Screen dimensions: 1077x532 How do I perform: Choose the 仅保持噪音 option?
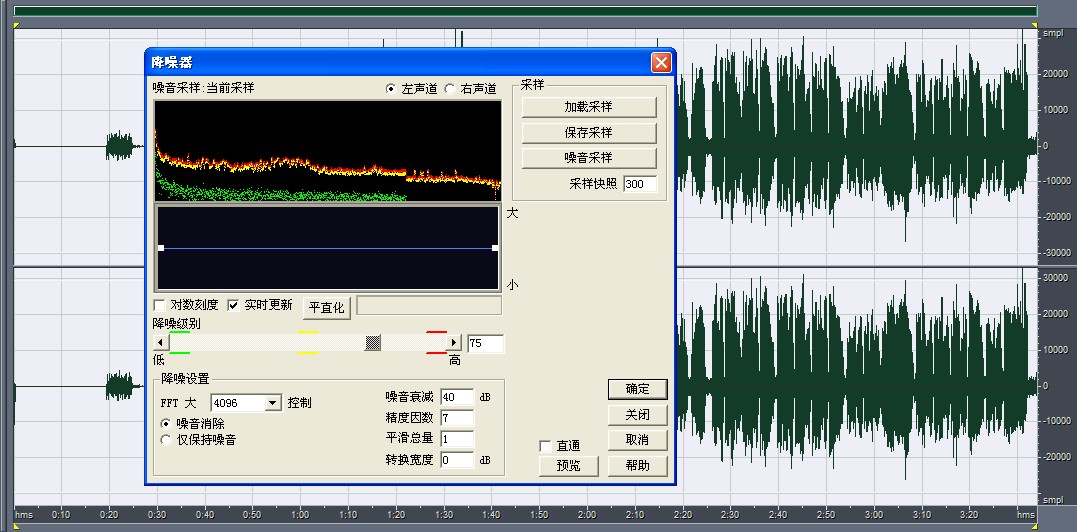tap(167, 439)
